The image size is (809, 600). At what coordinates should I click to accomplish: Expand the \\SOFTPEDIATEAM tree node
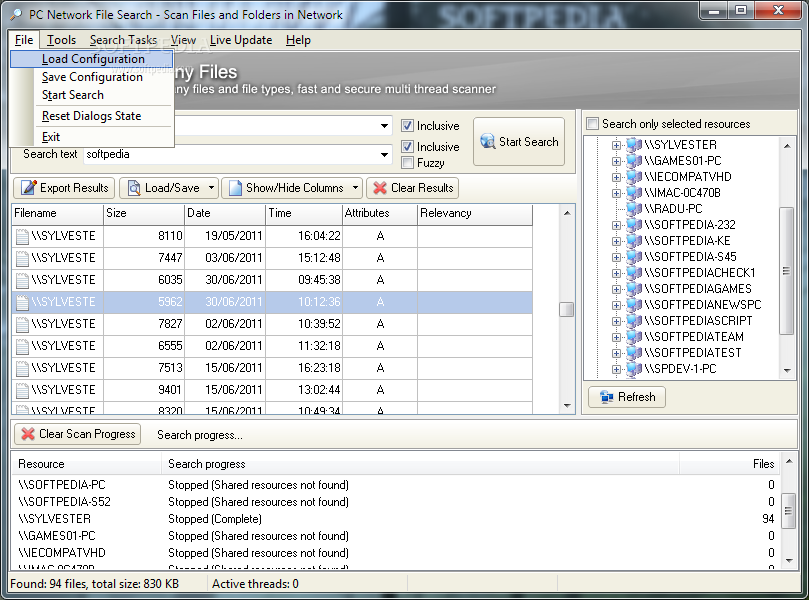tap(616, 337)
